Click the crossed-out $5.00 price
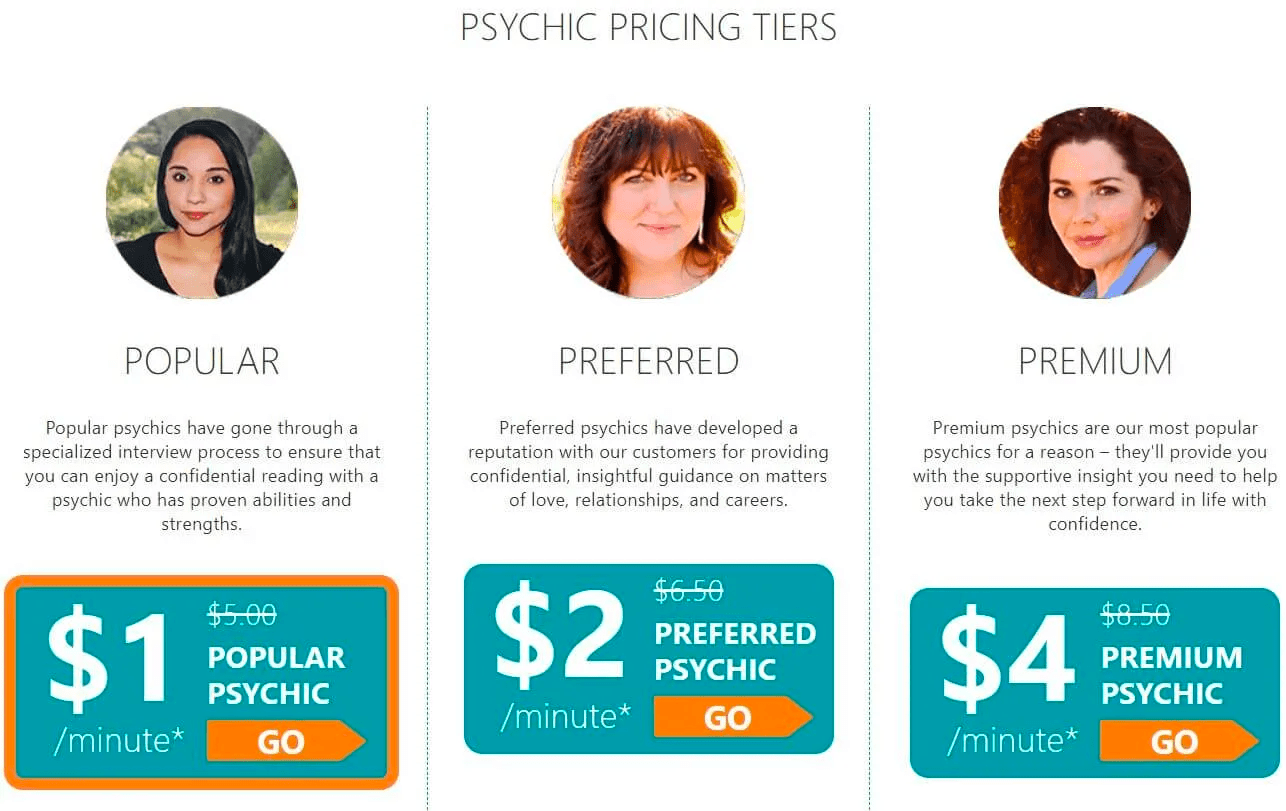The height and width of the screenshot is (811, 1286). tap(240, 616)
